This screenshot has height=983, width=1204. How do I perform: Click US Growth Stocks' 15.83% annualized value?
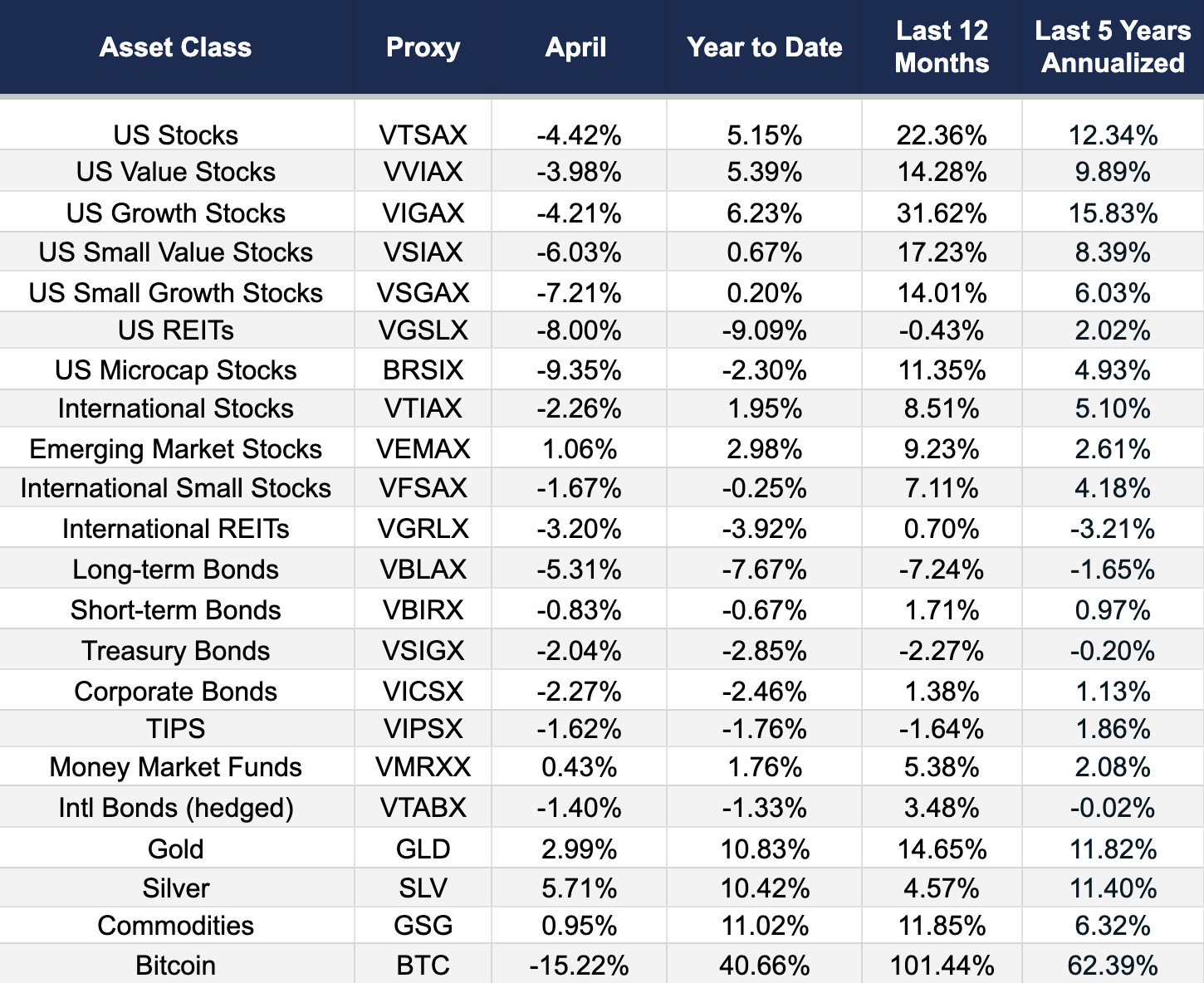tap(1113, 213)
